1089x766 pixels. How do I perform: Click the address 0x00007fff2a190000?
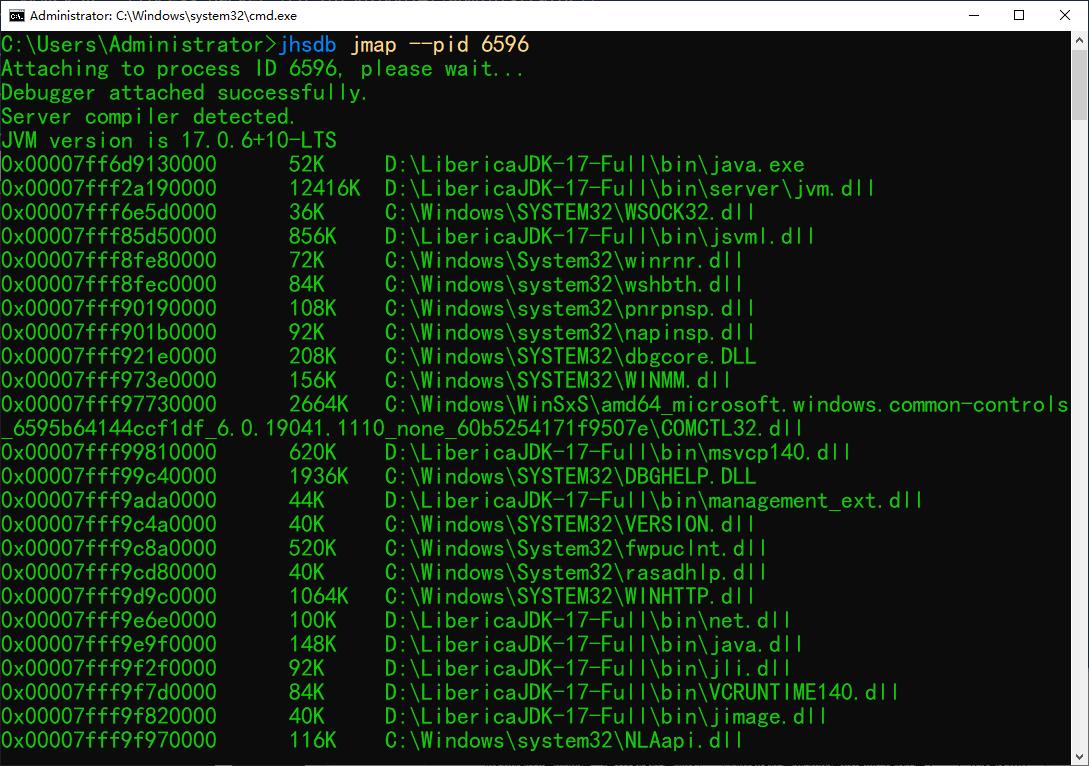point(109,188)
